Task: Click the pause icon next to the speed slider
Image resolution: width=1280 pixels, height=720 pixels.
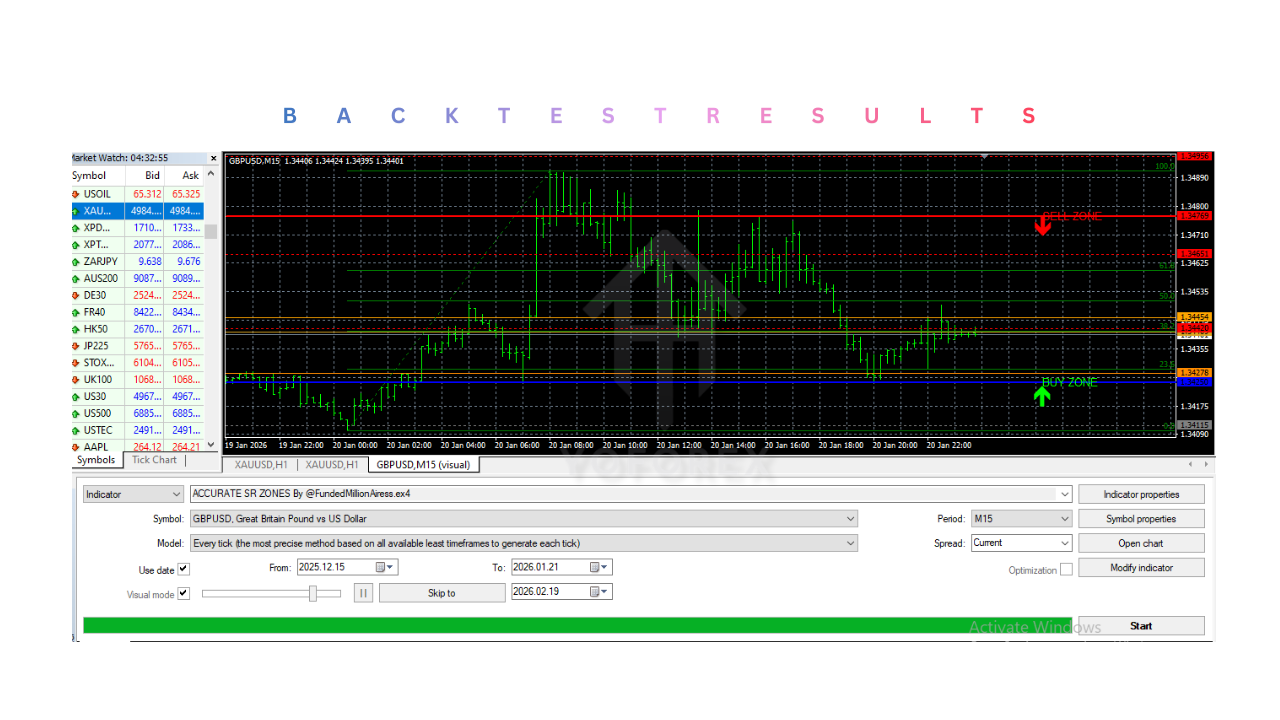Action: click(x=362, y=592)
